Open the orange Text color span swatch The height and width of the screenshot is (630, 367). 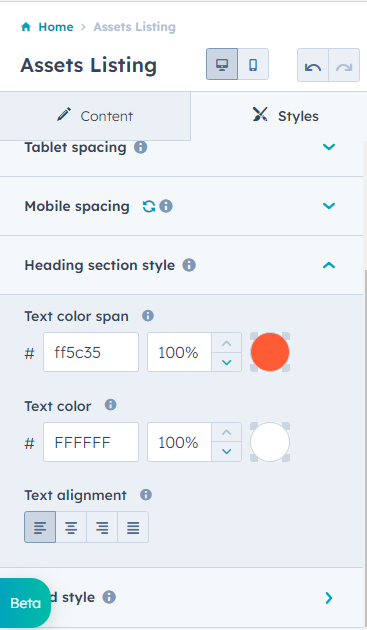(270, 352)
